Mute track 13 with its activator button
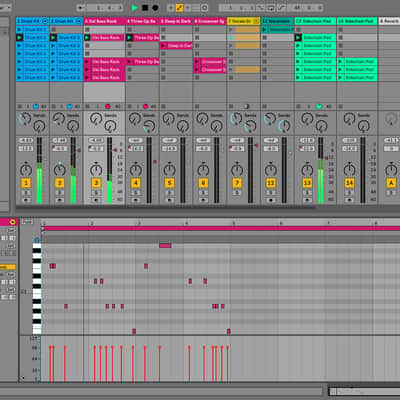This screenshot has height=400, width=400. click(x=307, y=183)
